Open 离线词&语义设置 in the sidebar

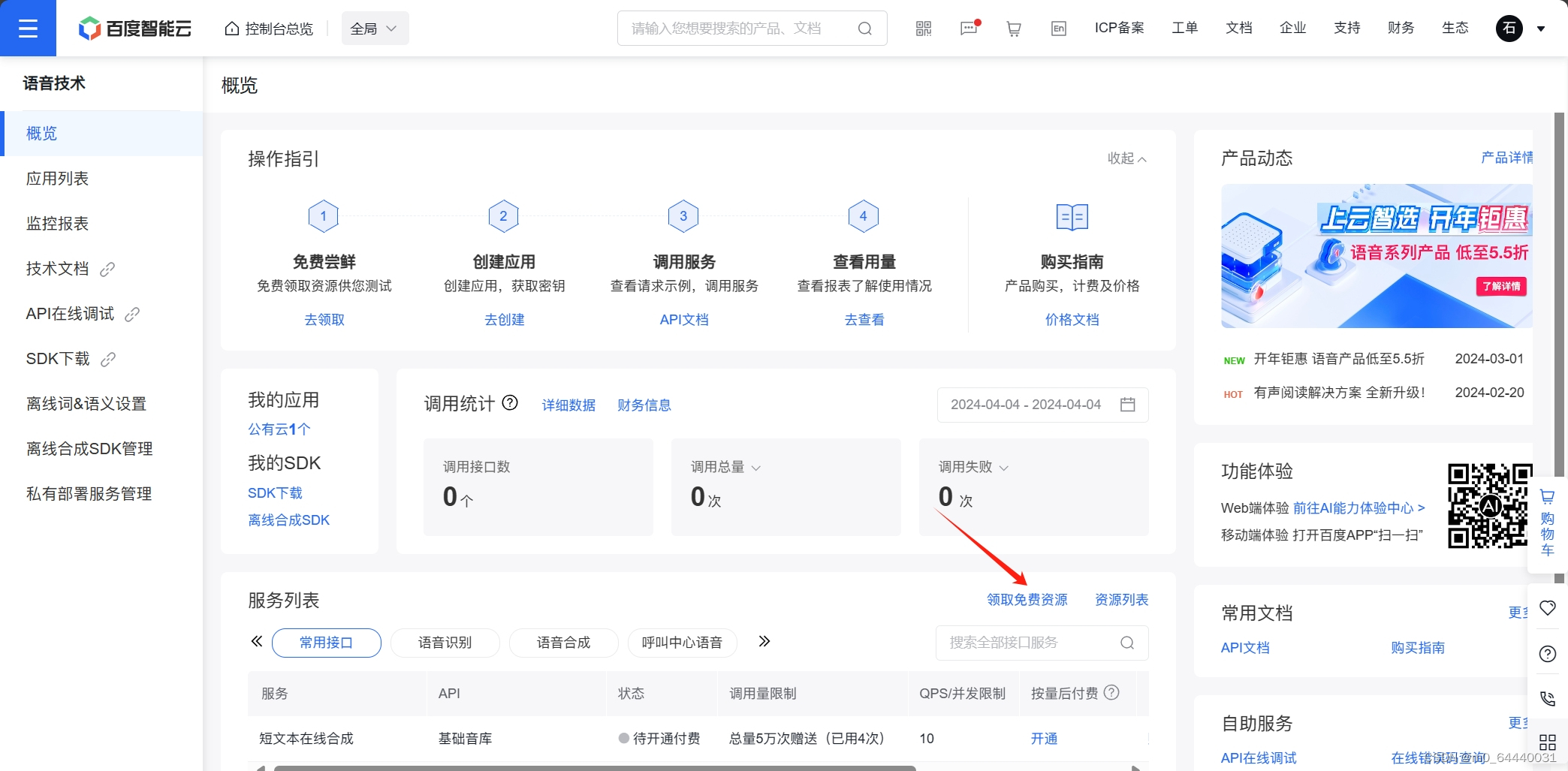click(x=101, y=404)
